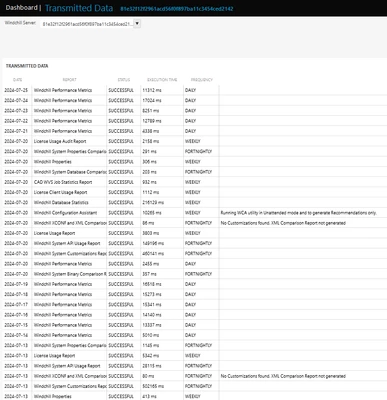Image resolution: width=387 pixels, height=400 pixels.
Task: Click the 413 ms execution time cell
Action: tap(149, 396)
